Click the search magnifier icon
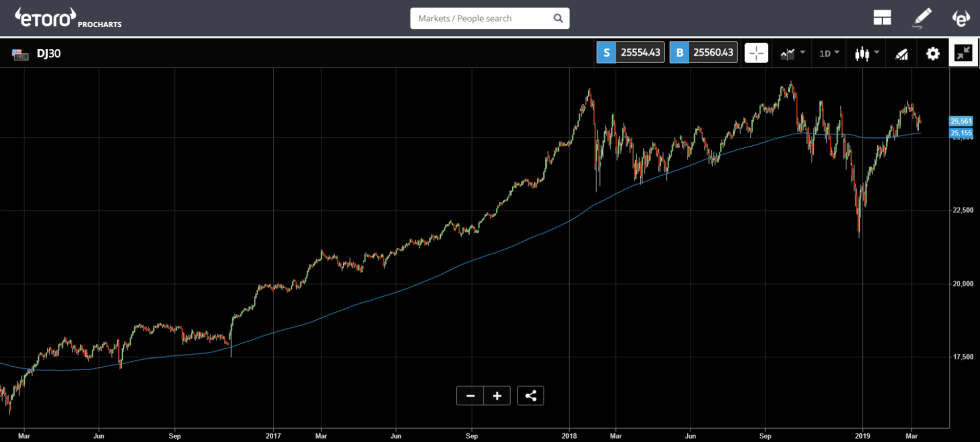The height and width of the screenshot is (442, 980). [x=558, y=18]
